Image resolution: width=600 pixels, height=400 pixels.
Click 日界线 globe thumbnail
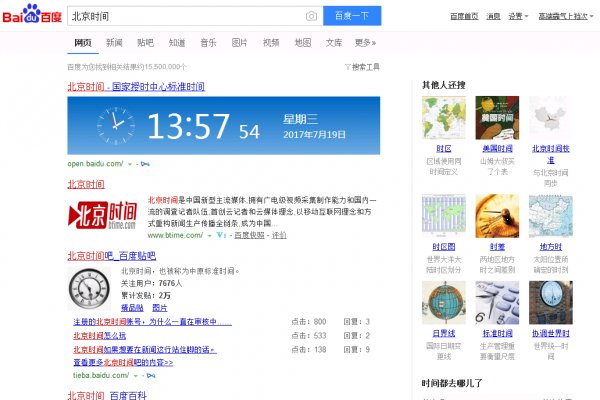pos(444,302)
